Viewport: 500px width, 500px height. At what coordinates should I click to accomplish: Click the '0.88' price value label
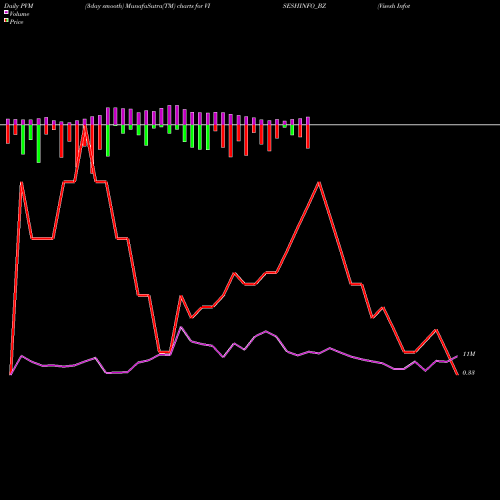pyautogui.click(x=469, y=373)
